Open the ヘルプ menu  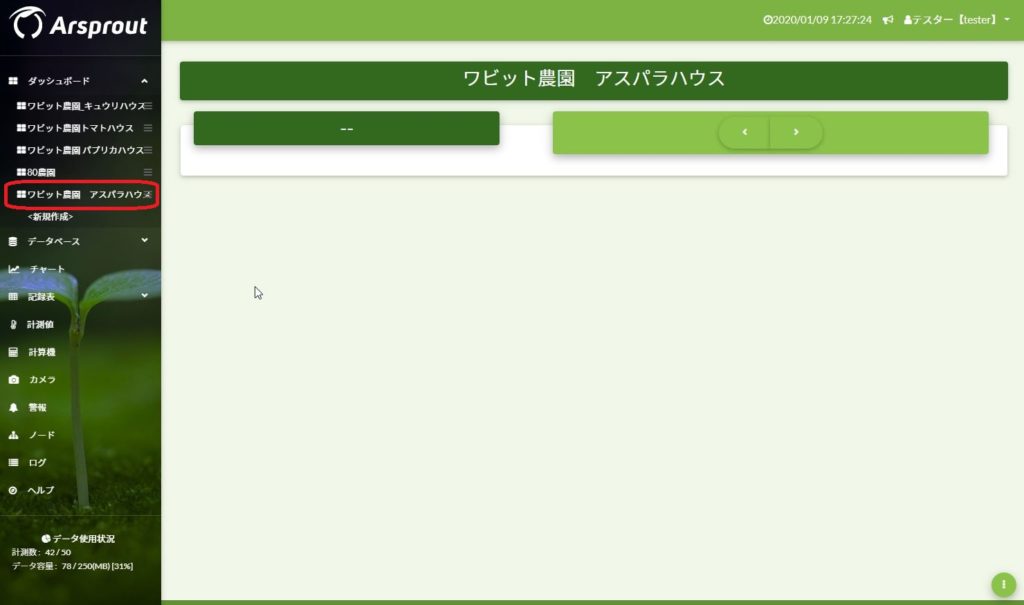[x=40, y=490]
